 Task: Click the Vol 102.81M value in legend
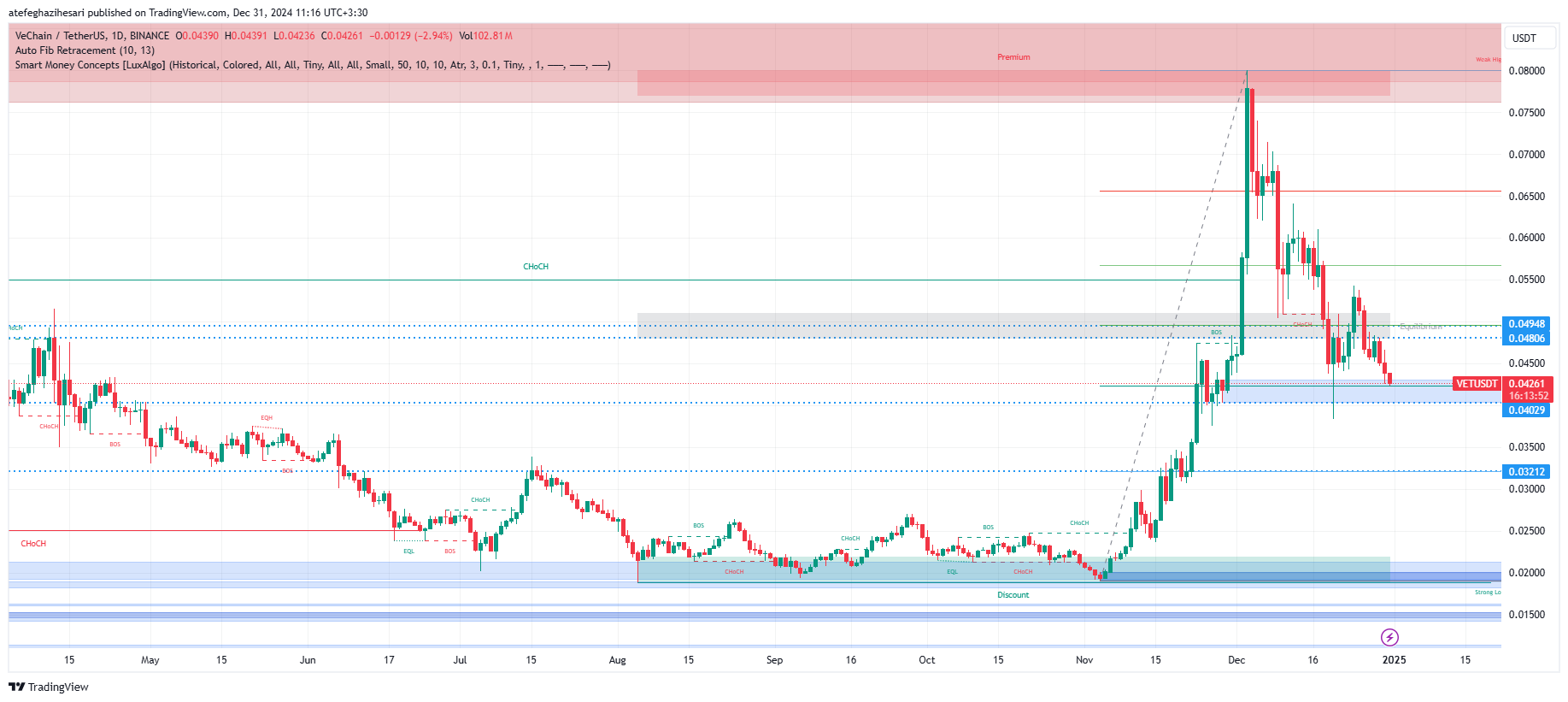[486, 36]
